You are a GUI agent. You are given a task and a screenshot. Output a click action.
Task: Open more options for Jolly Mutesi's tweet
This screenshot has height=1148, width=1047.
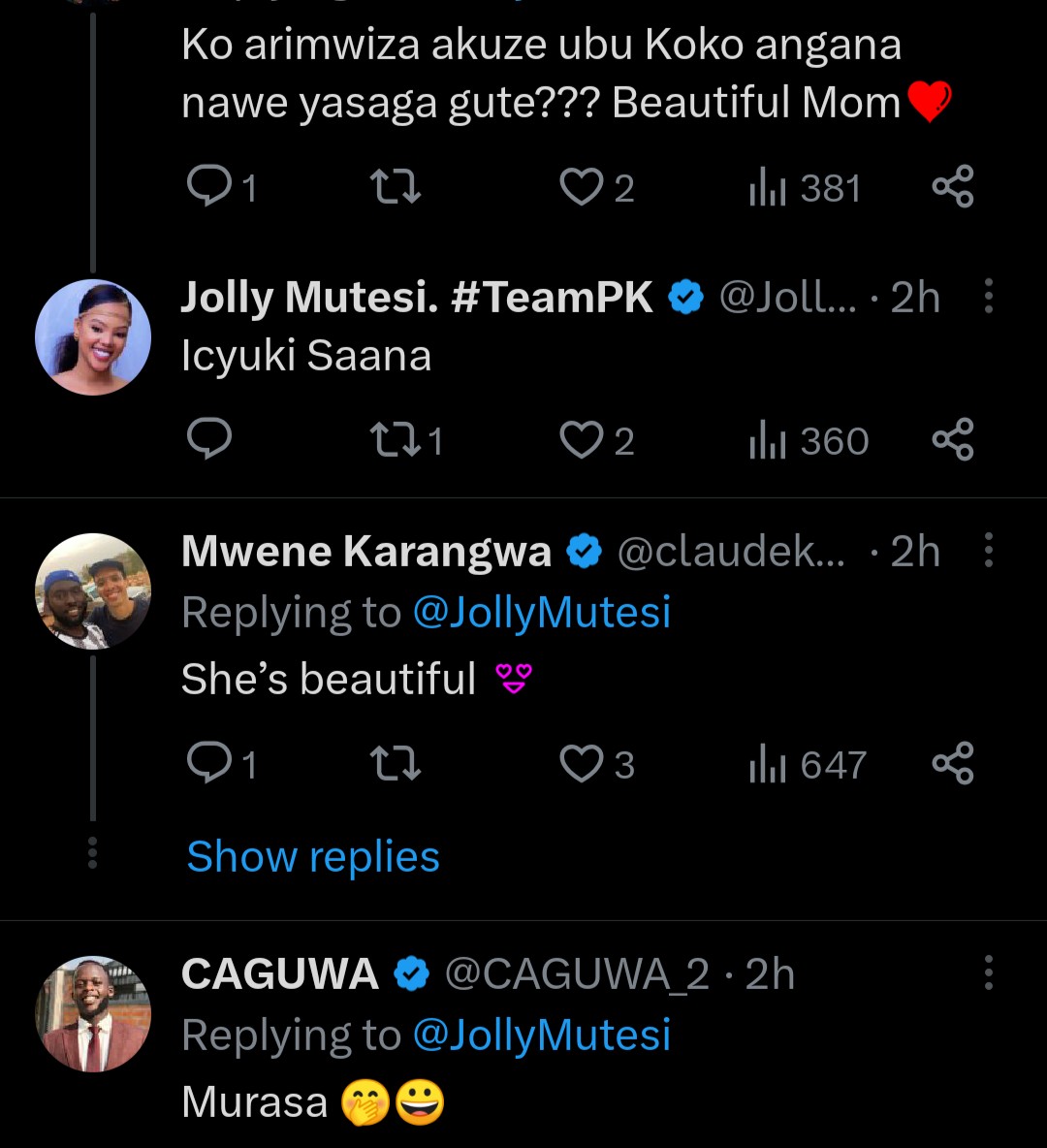pos(988,297)
